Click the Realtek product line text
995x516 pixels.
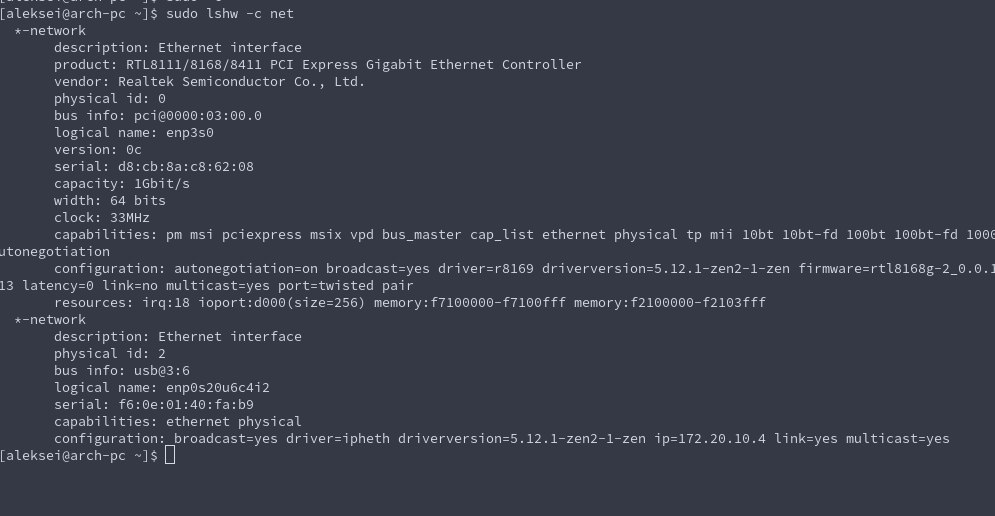[x=317, y=65]
